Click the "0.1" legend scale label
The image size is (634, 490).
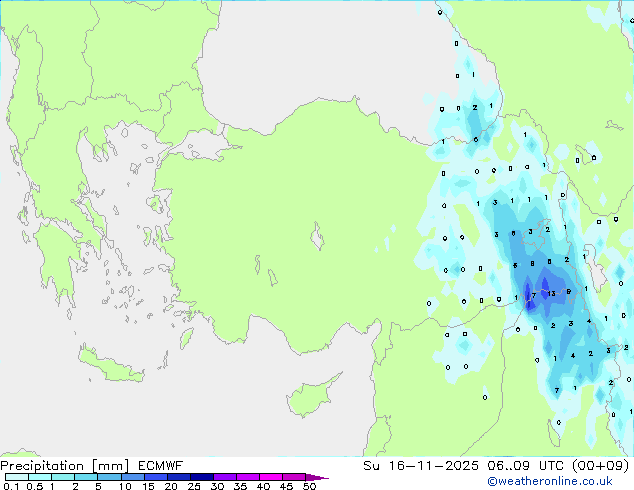click(x=11, y=486)
